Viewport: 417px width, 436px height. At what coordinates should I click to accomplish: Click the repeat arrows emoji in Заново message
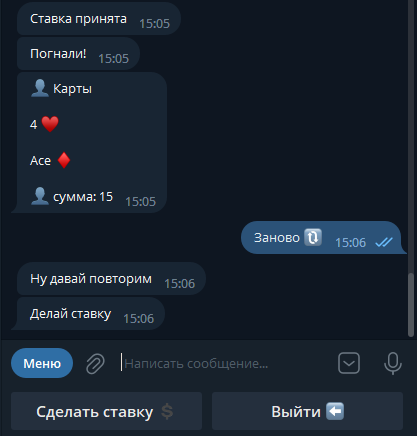click(313, 237)
